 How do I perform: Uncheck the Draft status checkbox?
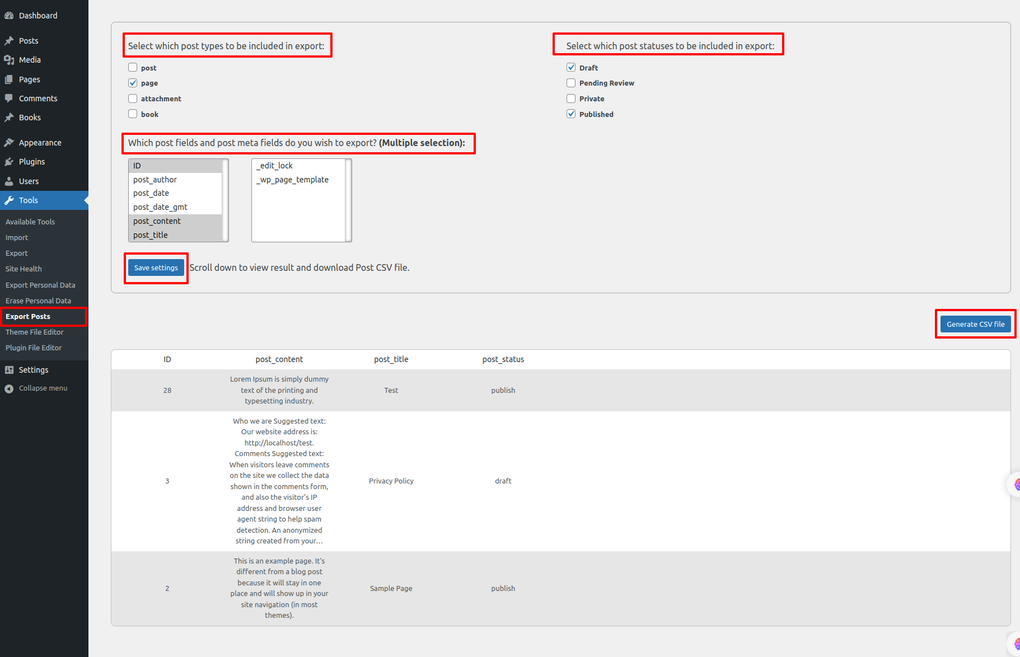point(571,67)
